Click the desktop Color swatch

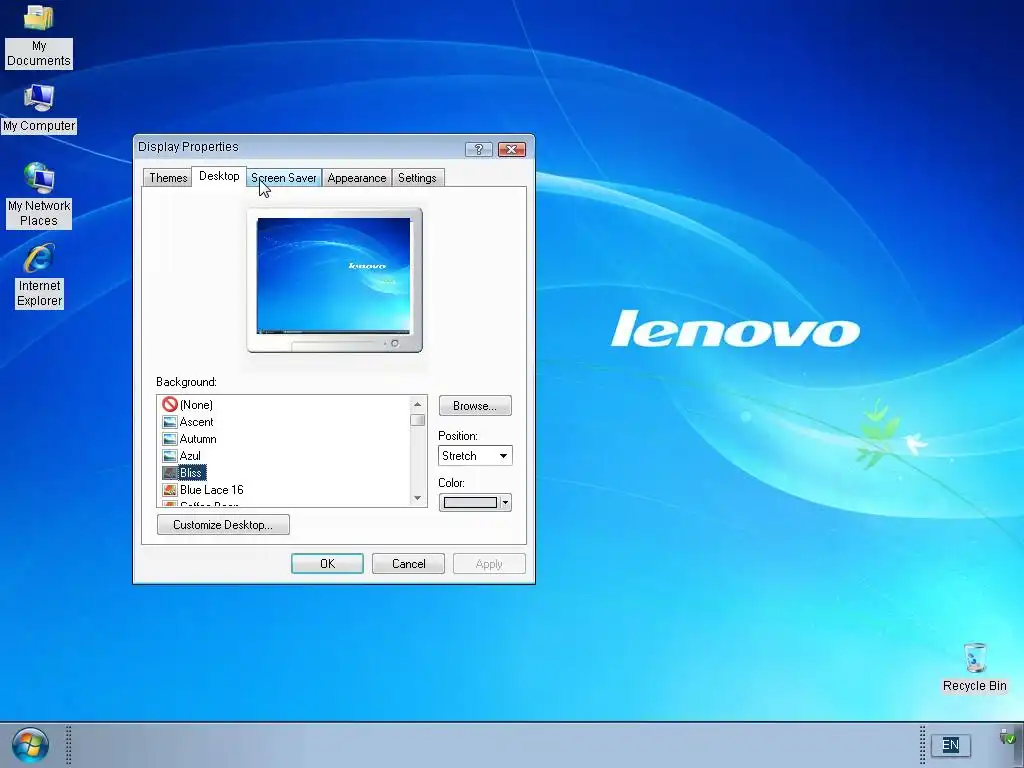coord(470,502)
